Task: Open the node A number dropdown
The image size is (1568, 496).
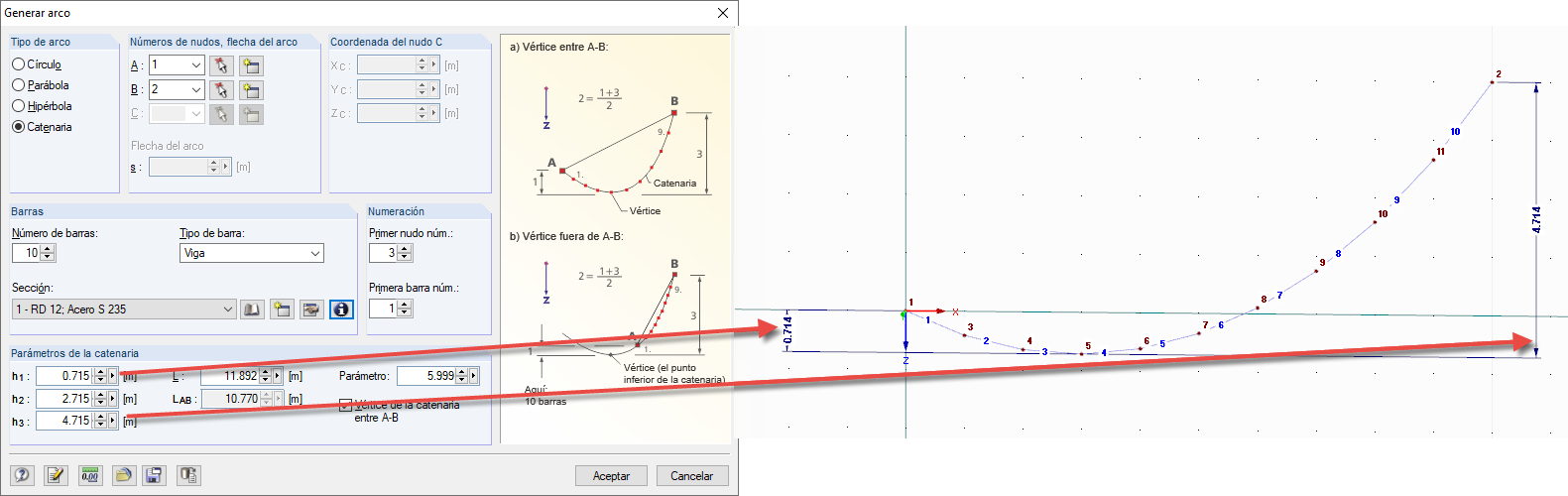Action: point(195,65)
